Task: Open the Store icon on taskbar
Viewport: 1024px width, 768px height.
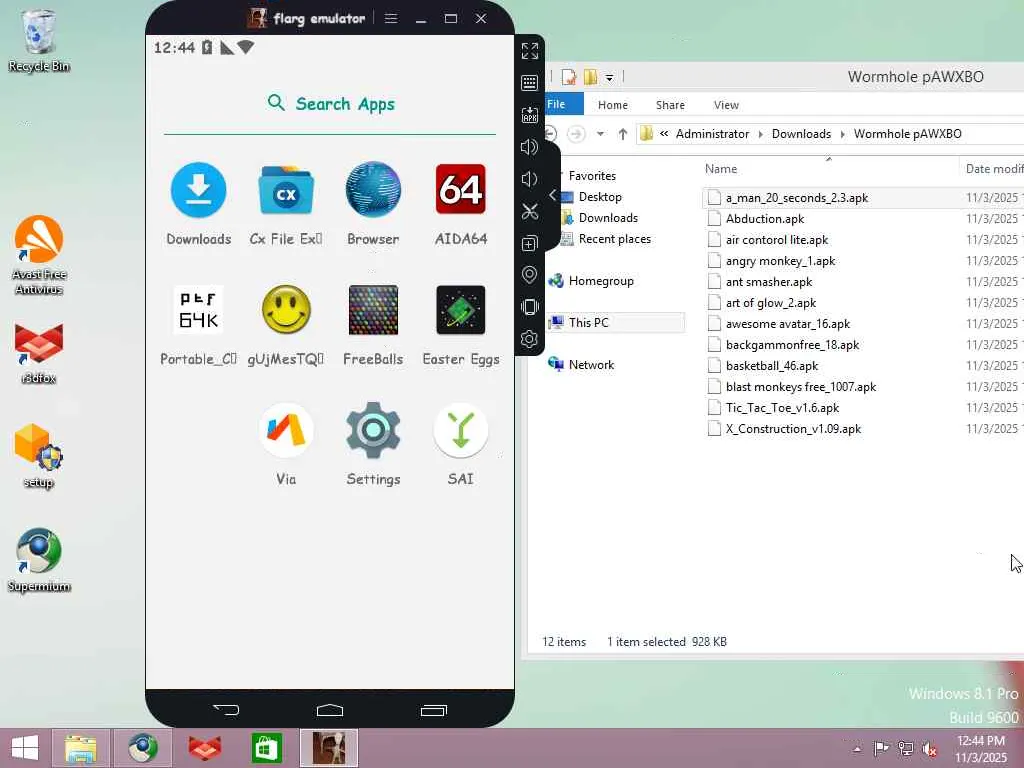Action: (266, 748)
